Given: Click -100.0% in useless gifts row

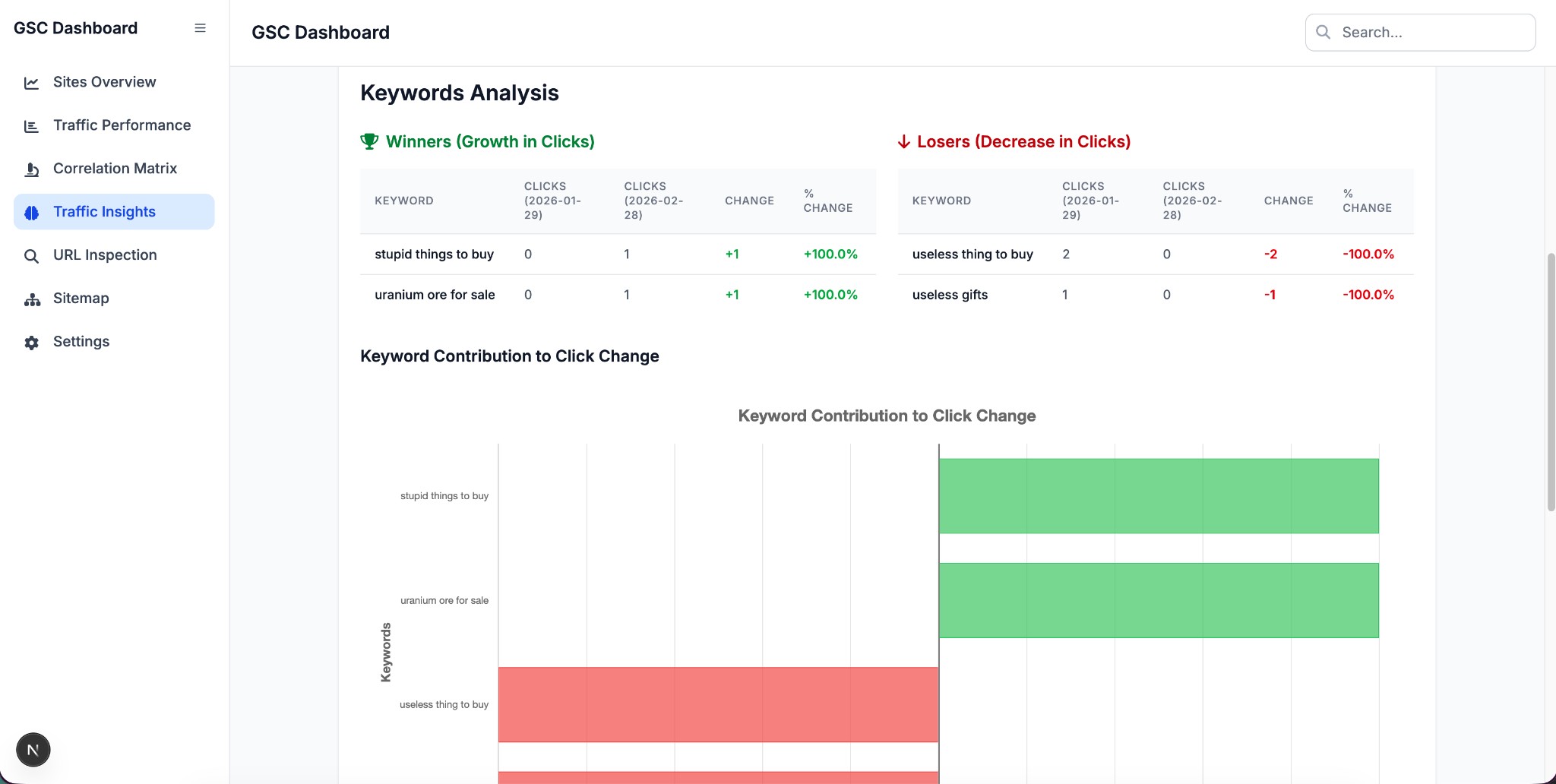Looking at the screenshot, I should pyautogui.click(x=1368, y=295).
